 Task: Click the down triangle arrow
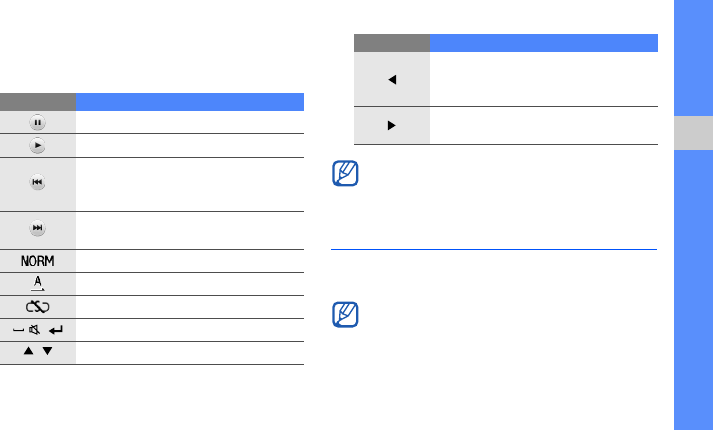point(48,352)
